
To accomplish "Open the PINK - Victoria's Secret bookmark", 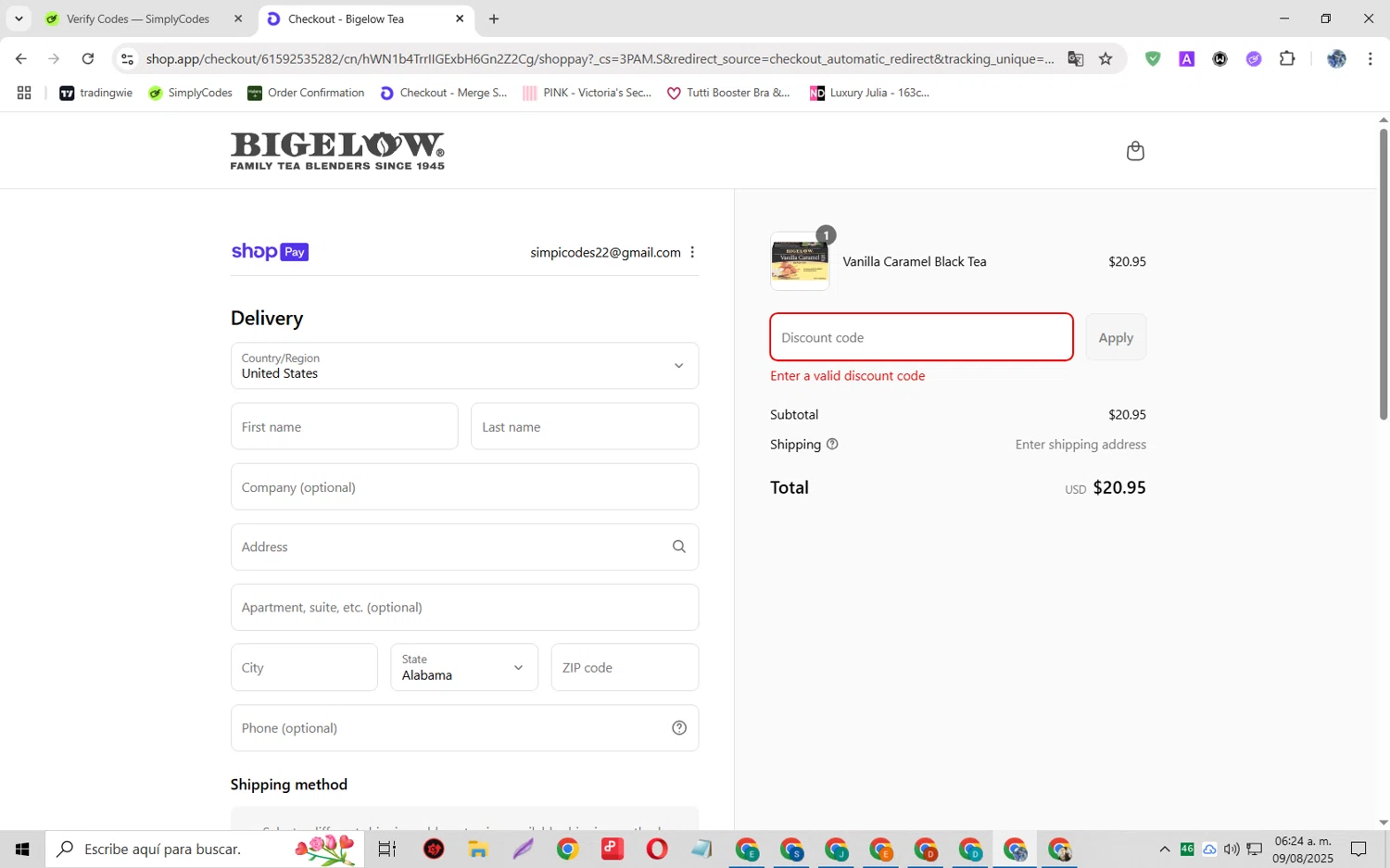I will [x=588, y=93].
